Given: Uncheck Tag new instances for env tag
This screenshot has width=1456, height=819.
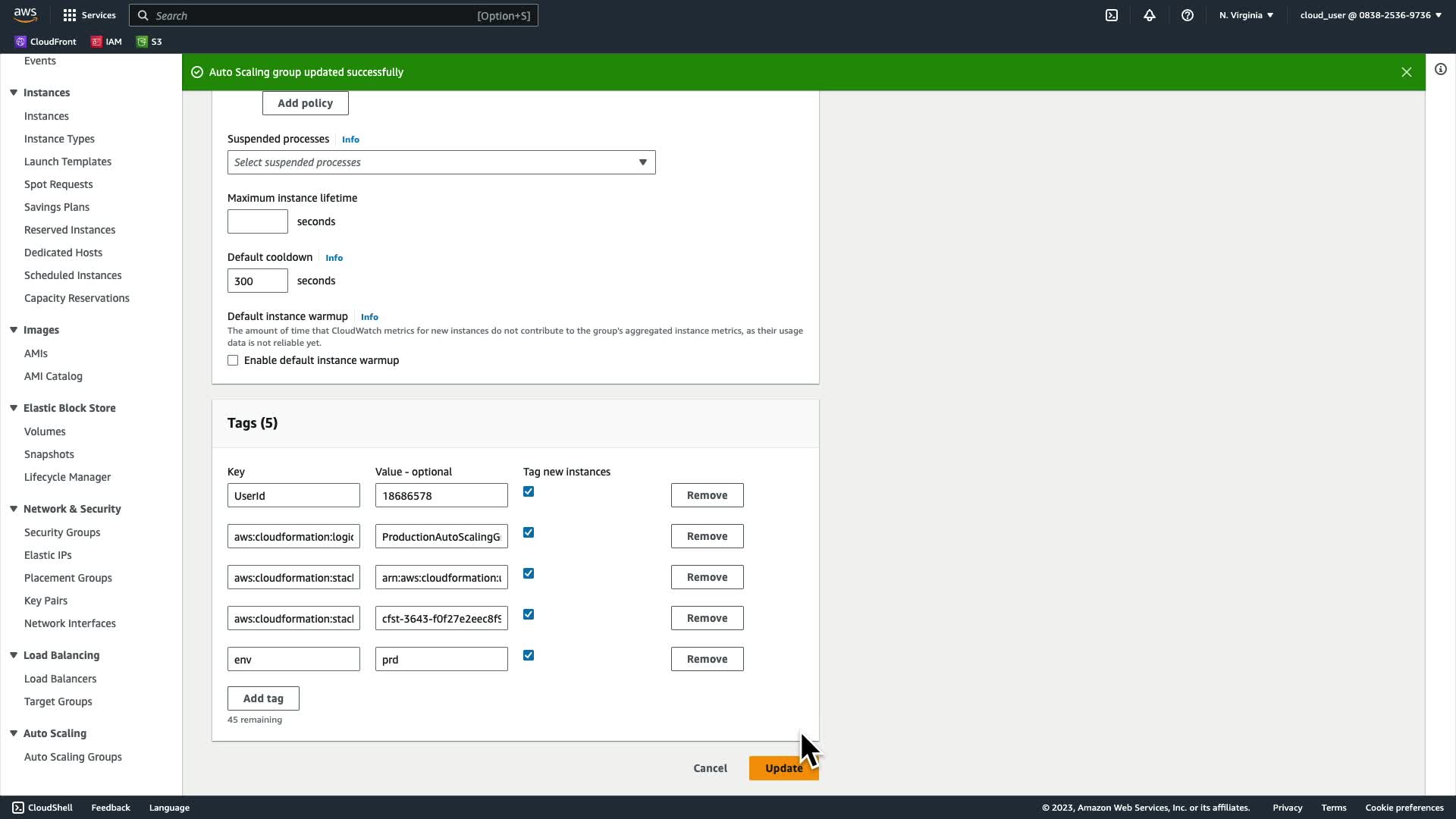Looking at the screenshot, I should coord(529,655).
